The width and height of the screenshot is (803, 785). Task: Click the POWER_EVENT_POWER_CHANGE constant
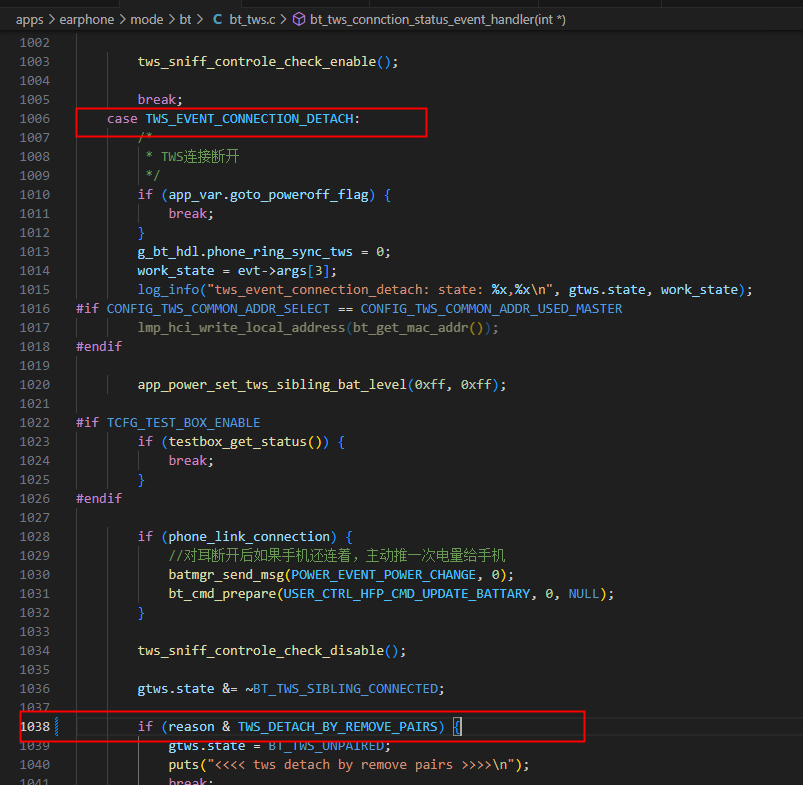[x=384, y=575]
